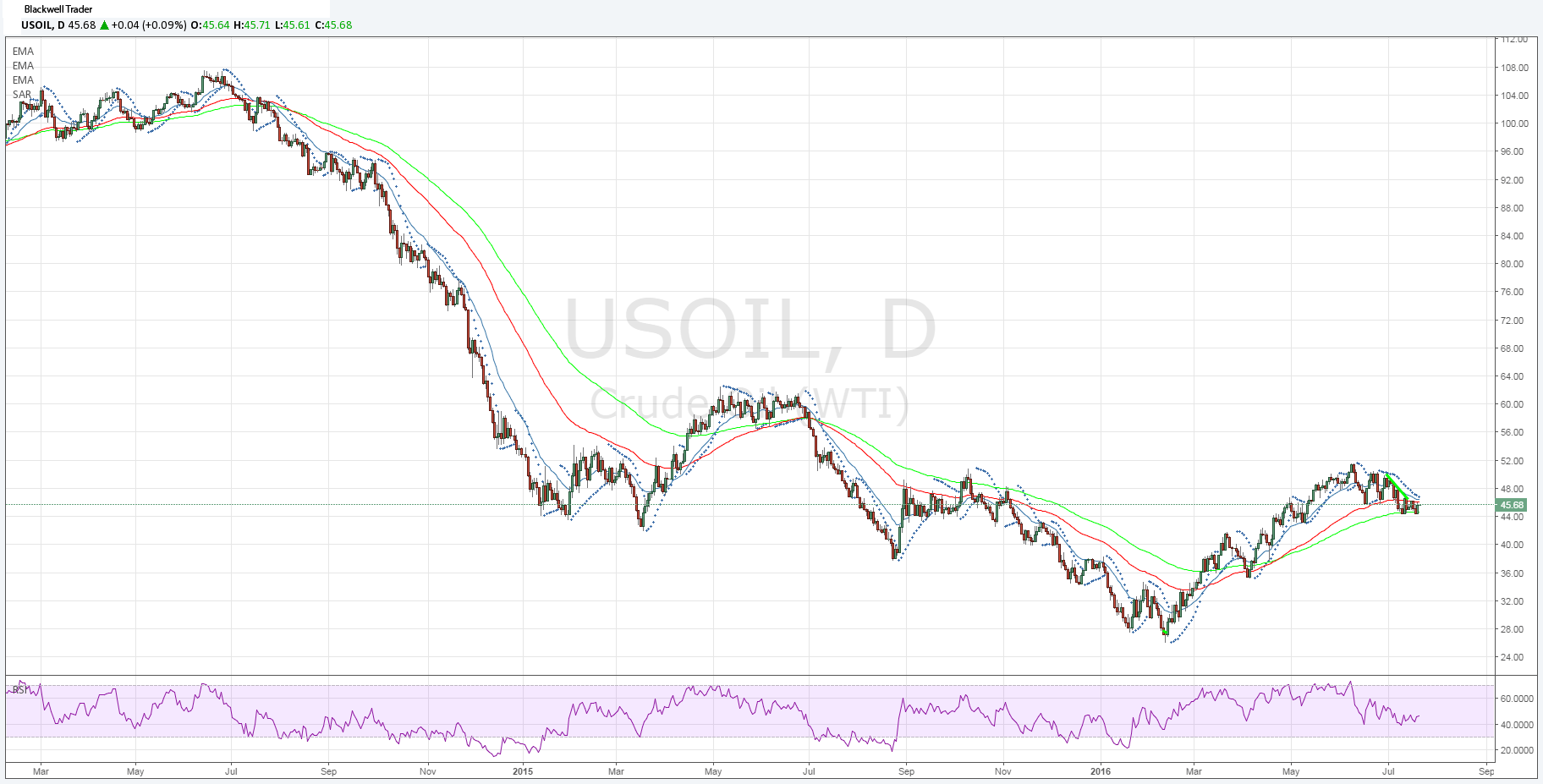Click the low value L:45.61
Image resolution: width=1543 pixels, height=784 pixels.
pyautogui.click(x=293, y=25)
